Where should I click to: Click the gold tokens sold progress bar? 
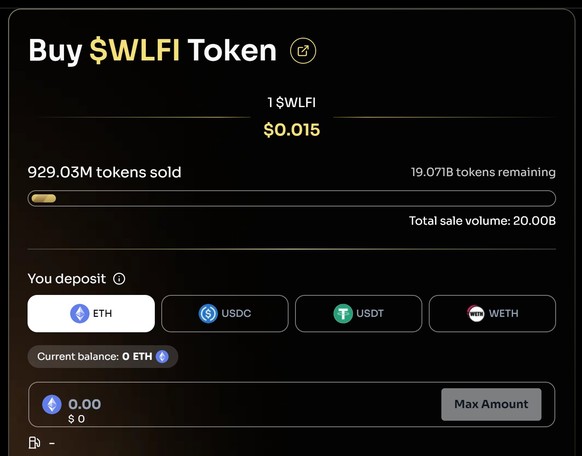click(291, 199)
